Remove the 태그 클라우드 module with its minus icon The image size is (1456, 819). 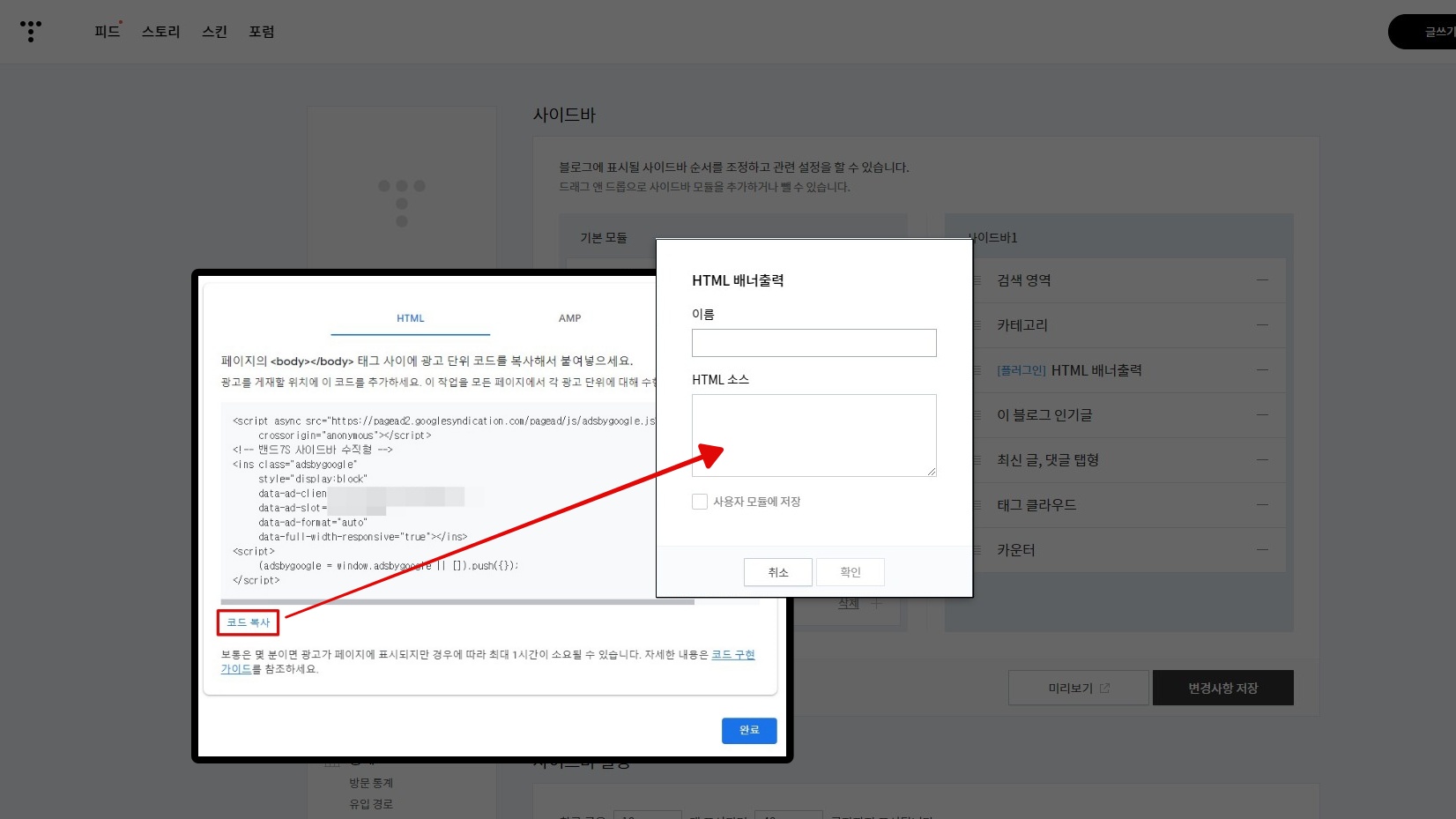coord(1262,505)
